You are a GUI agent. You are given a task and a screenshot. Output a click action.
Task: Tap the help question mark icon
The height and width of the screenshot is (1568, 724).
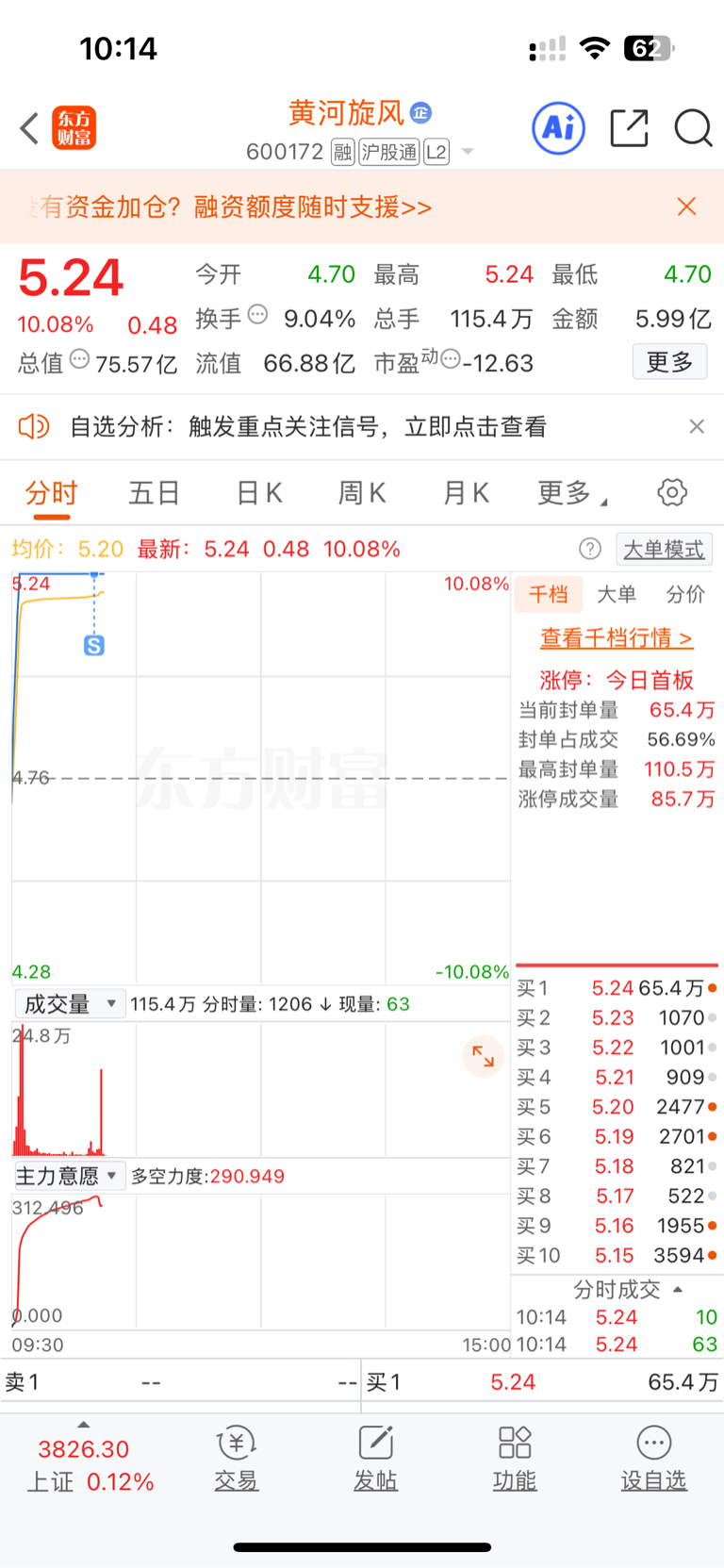click(590, 549)
